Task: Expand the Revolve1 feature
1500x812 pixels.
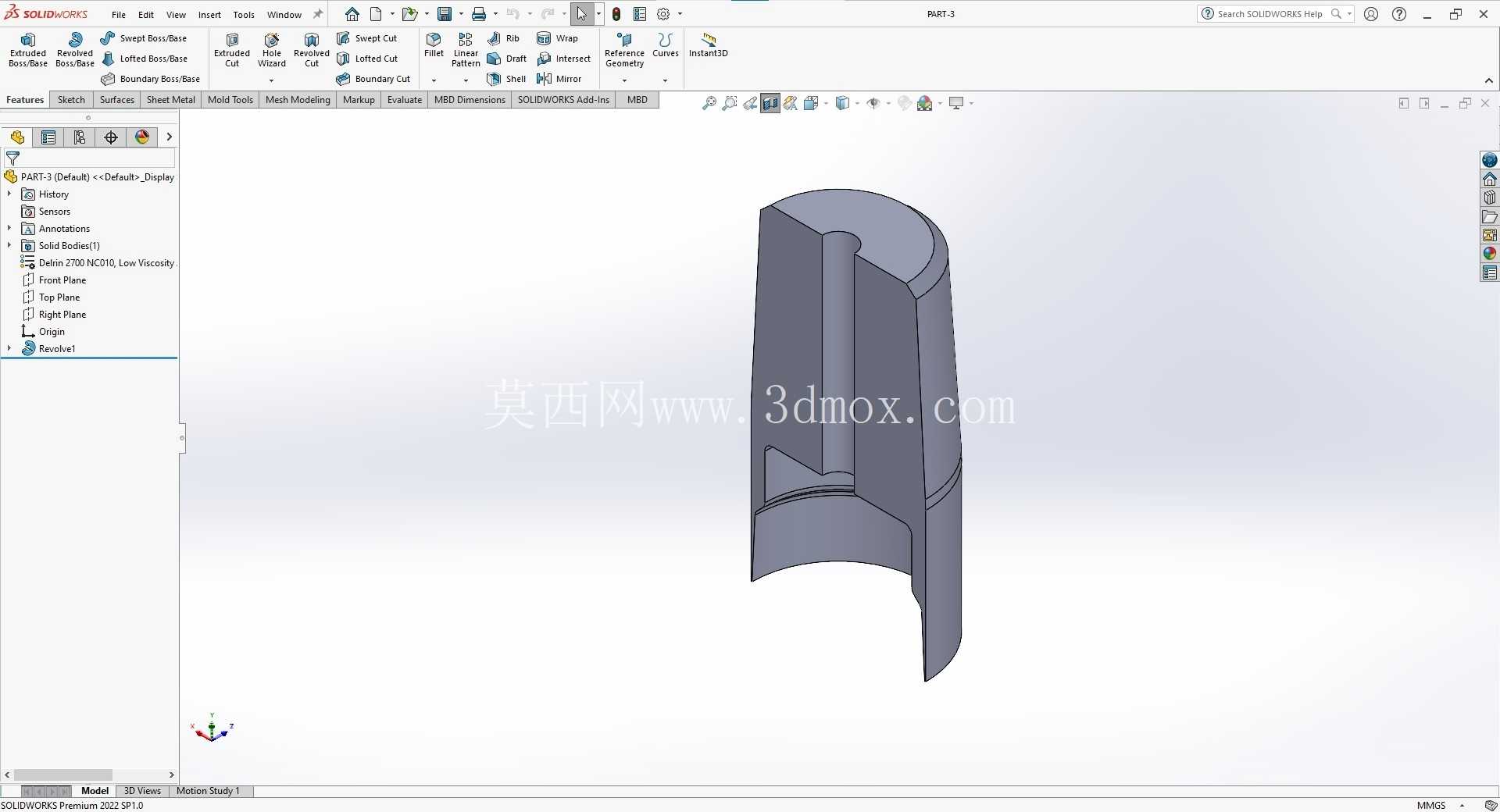Action: click(9, 349)
